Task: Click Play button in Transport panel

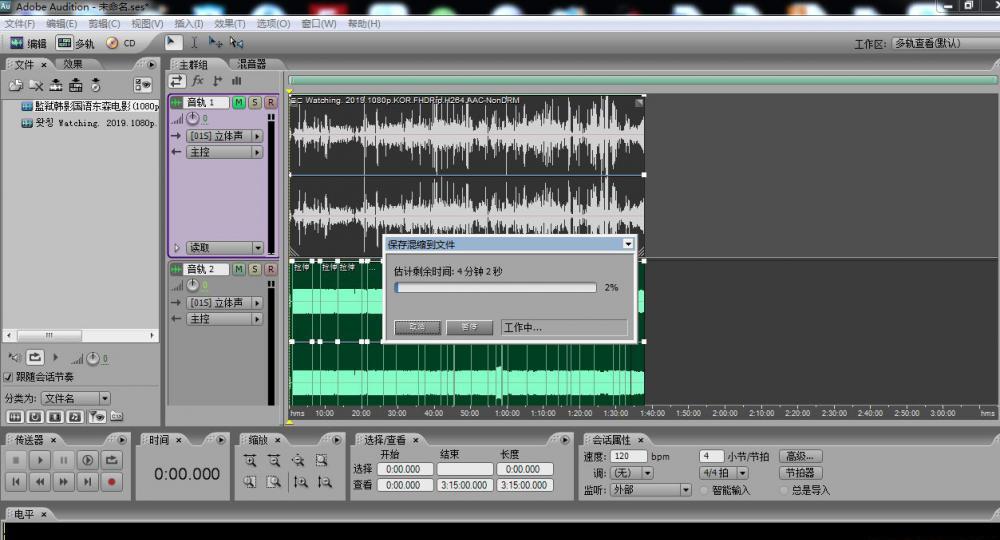Action: [x=40, y=460]
